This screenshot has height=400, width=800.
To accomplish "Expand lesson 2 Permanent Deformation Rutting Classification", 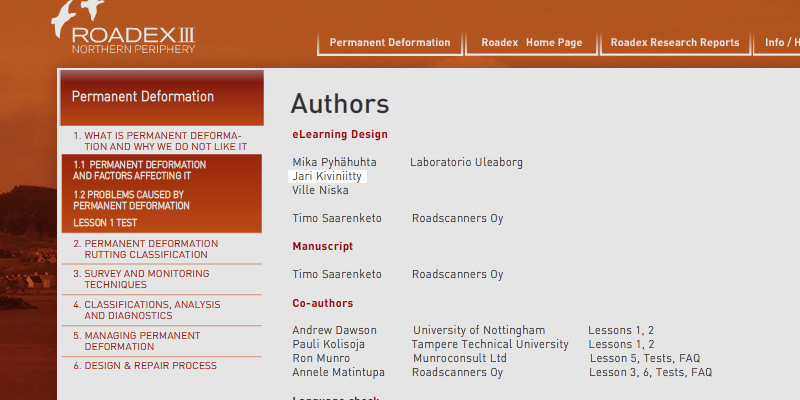I will (145, 249).
